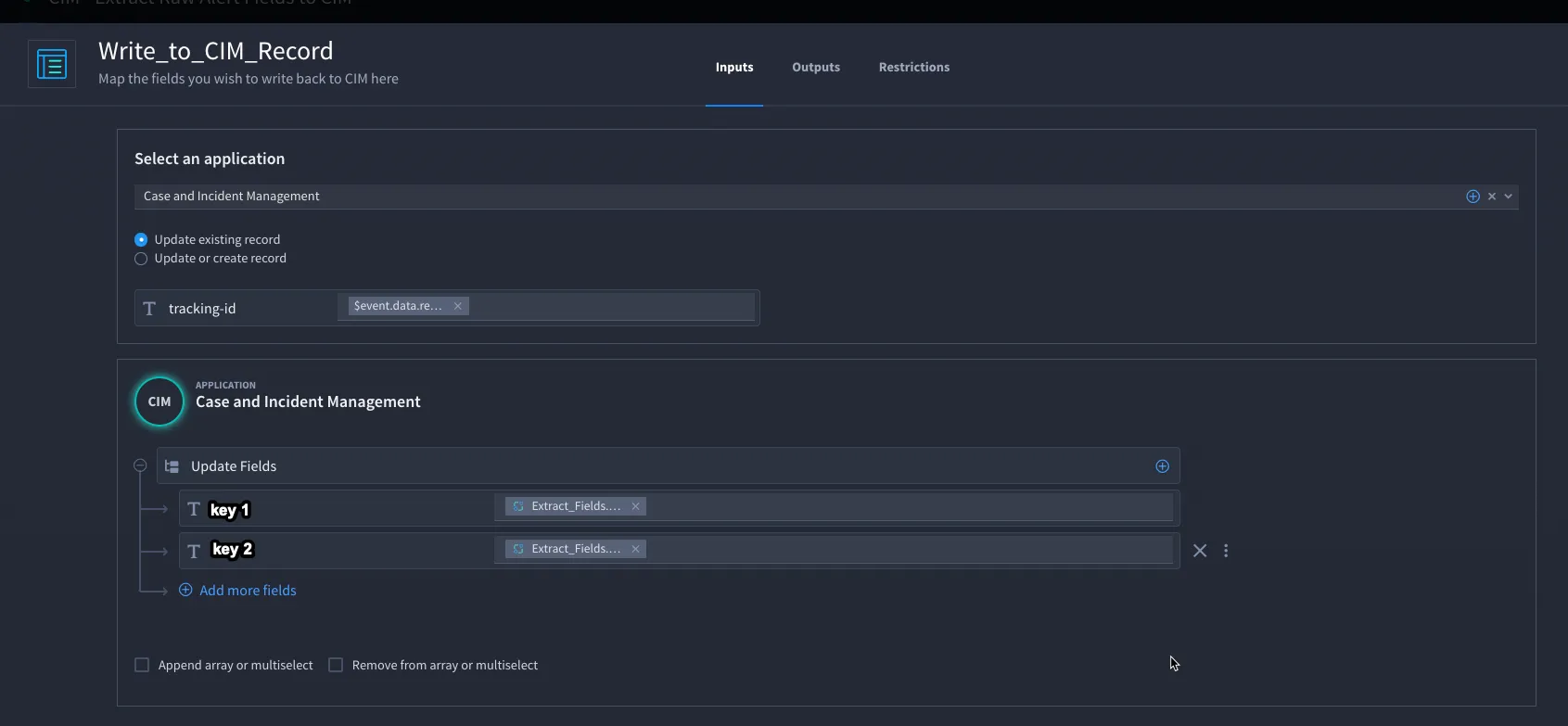
Task: Delete the key 2 field row
Action: 1200,551
